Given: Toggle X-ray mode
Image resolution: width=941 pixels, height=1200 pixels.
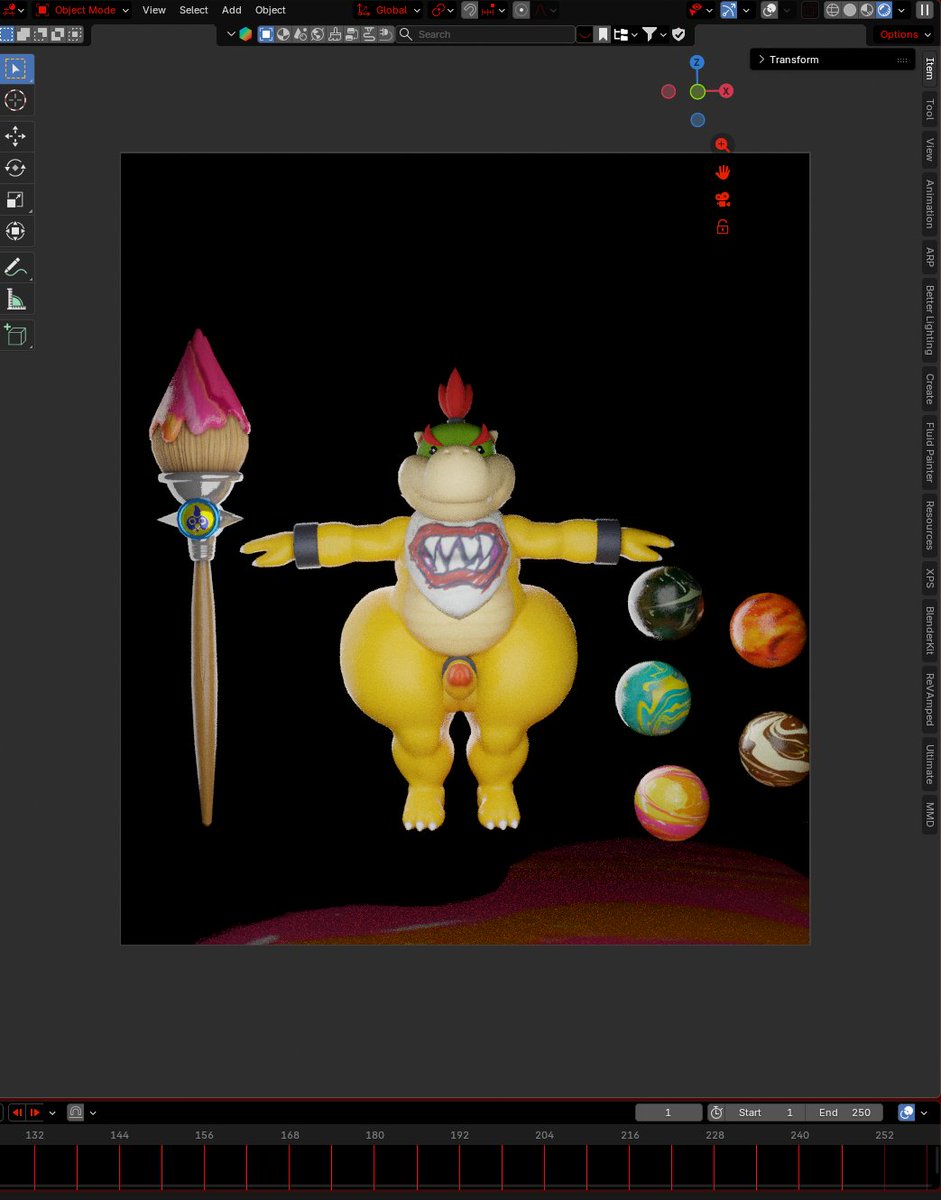Looking at the screenshot, I should point(809,10).
